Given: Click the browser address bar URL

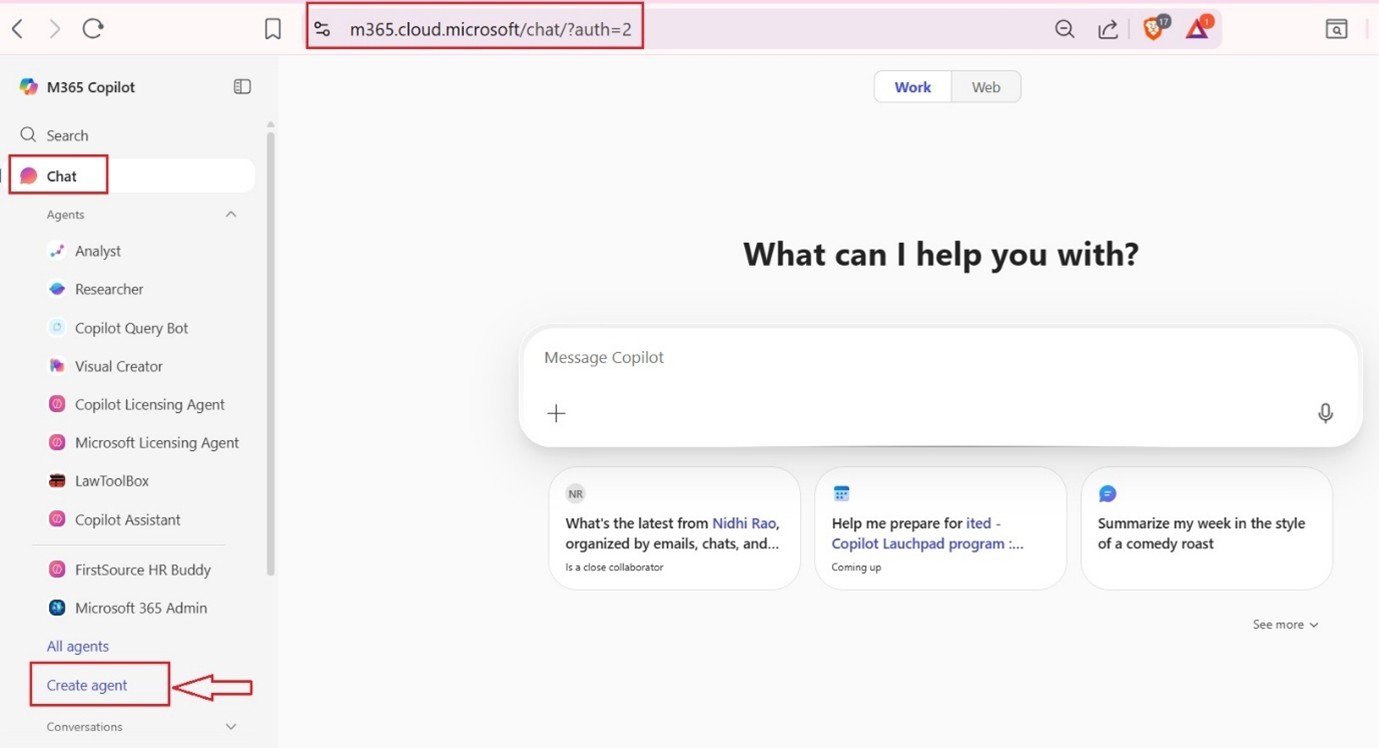Looking at the screenshot, I should pos(490,29).
